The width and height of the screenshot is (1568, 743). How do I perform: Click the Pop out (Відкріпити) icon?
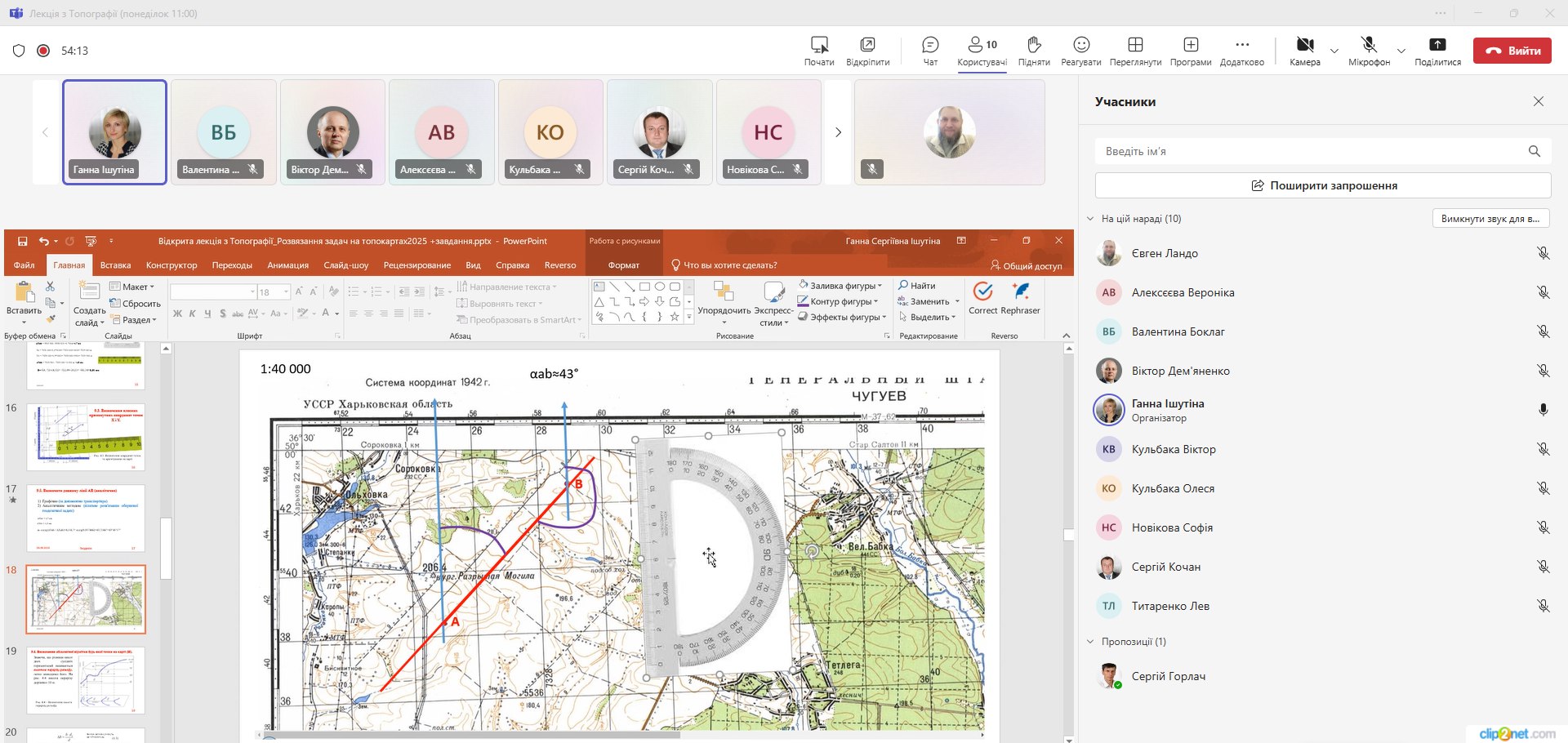pyautogui.click(x=867, y=45)
